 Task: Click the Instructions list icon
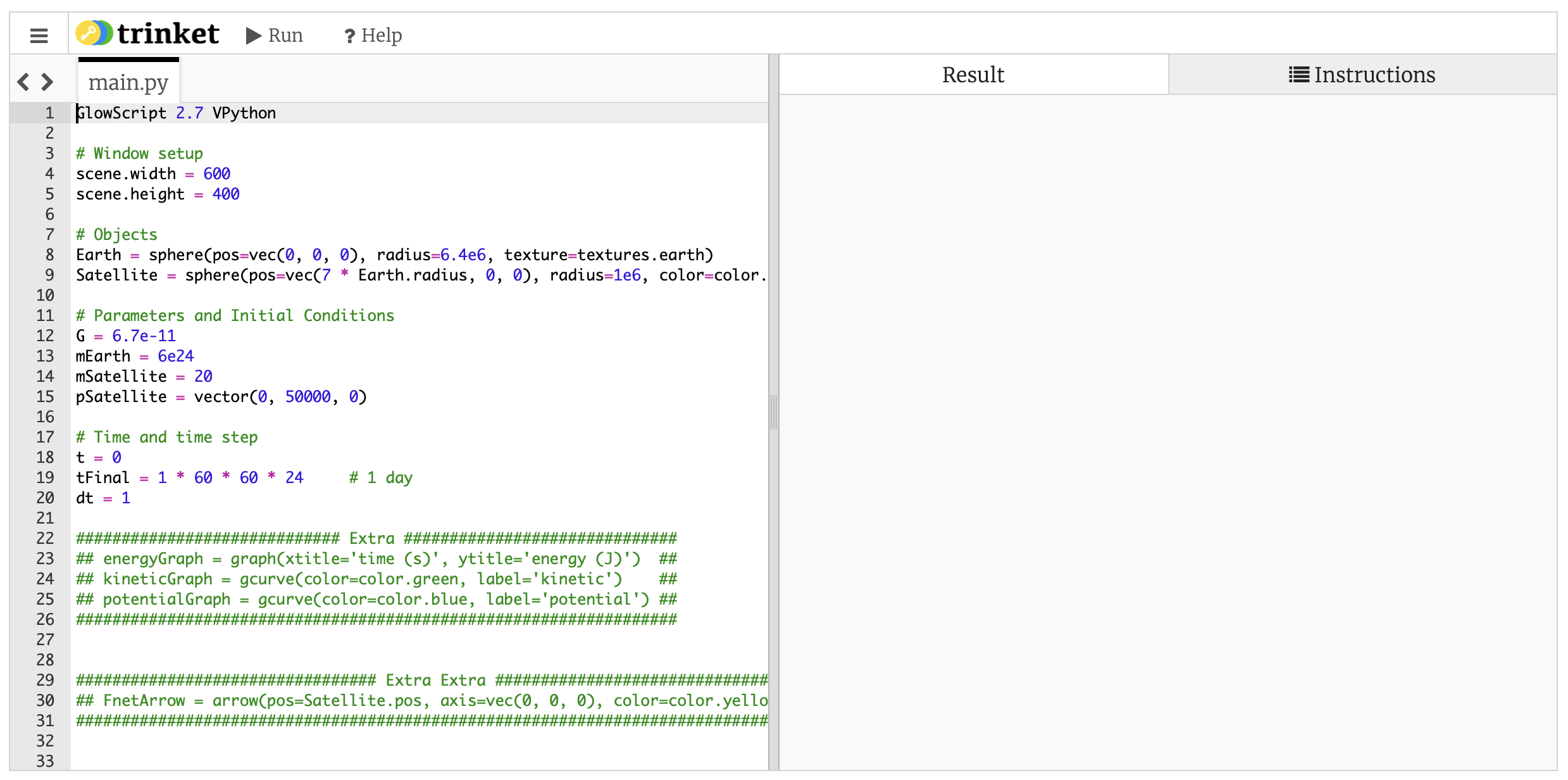(1298, 75)
